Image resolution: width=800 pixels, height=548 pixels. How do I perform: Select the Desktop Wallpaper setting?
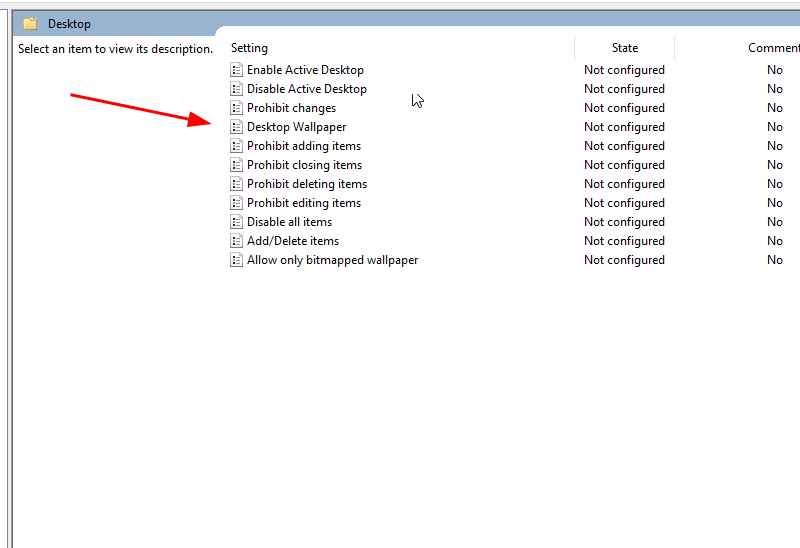296,127
